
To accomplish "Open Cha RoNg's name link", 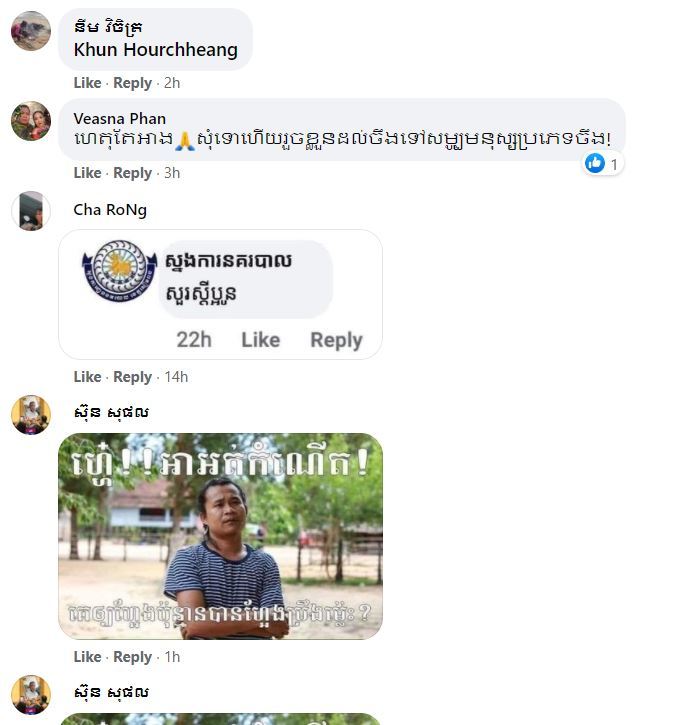I will pos(110,209).
